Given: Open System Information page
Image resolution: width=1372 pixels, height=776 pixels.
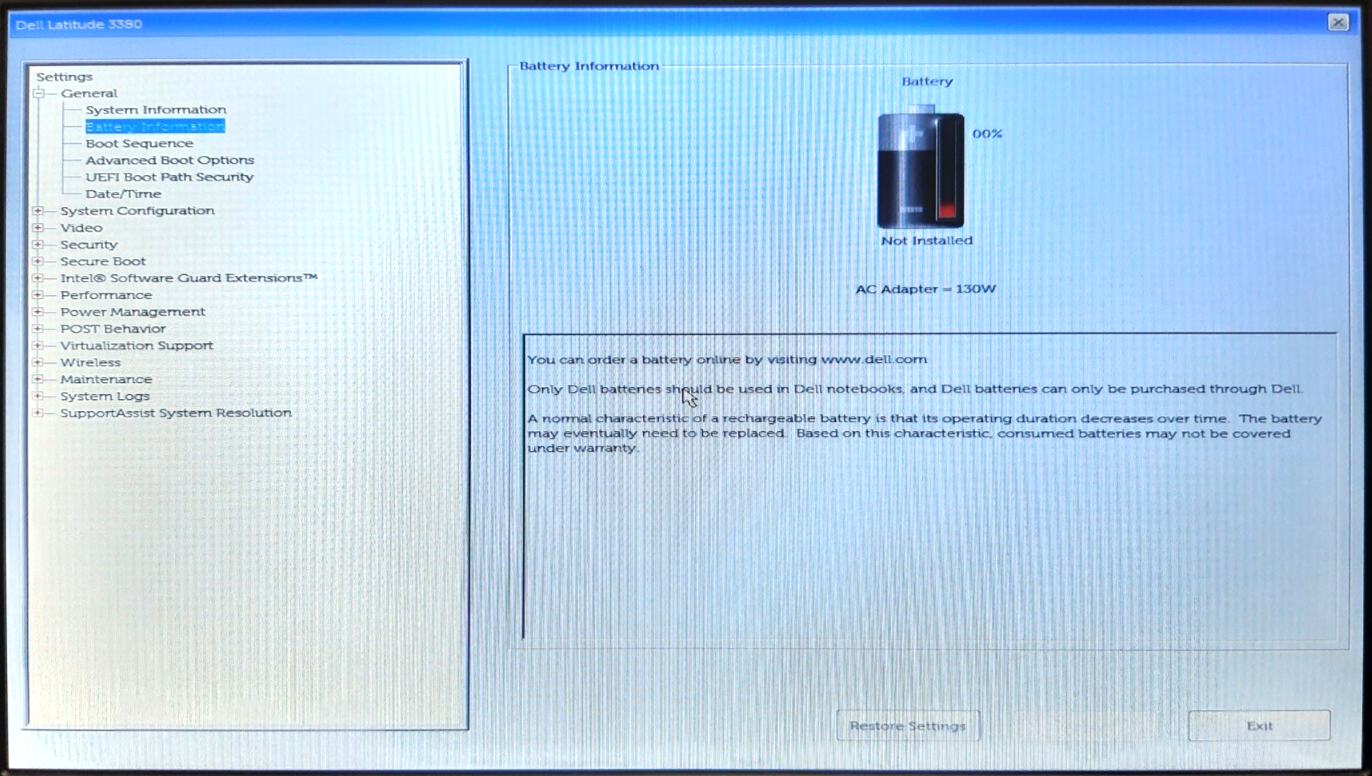Looking at the screenshot, I should tap(156, 110).
